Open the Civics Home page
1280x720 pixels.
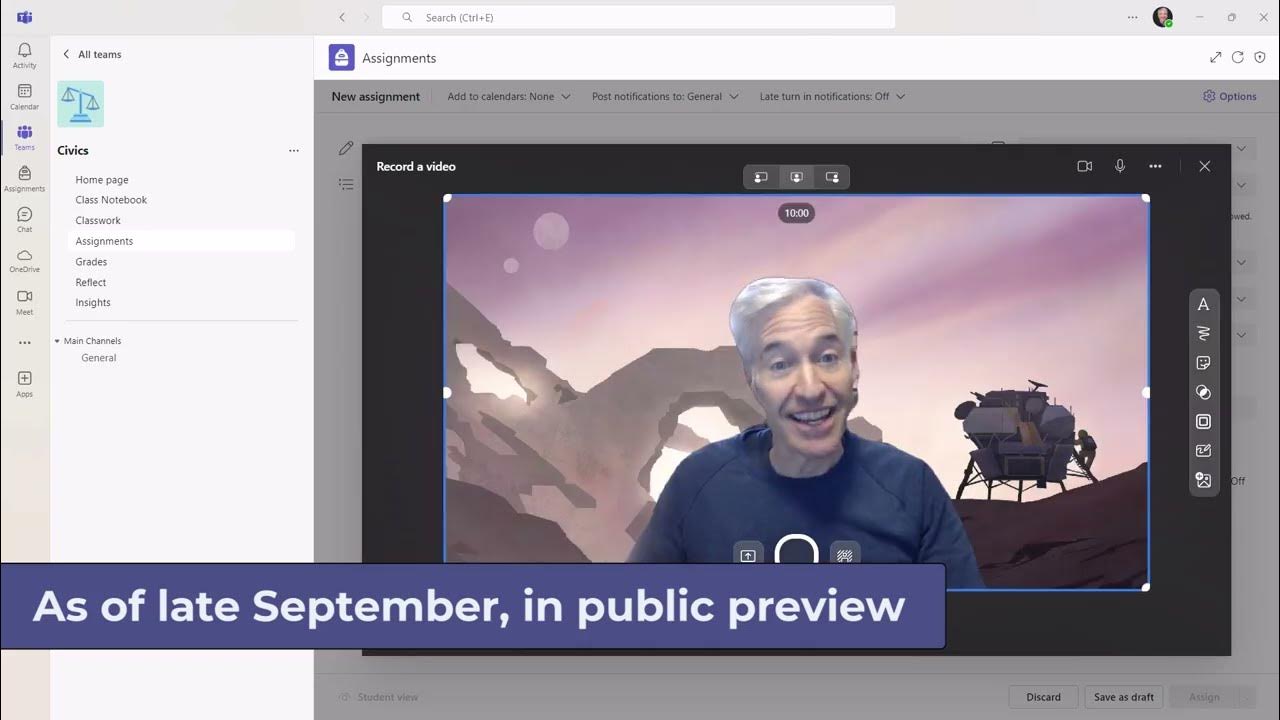coord(102,180)
